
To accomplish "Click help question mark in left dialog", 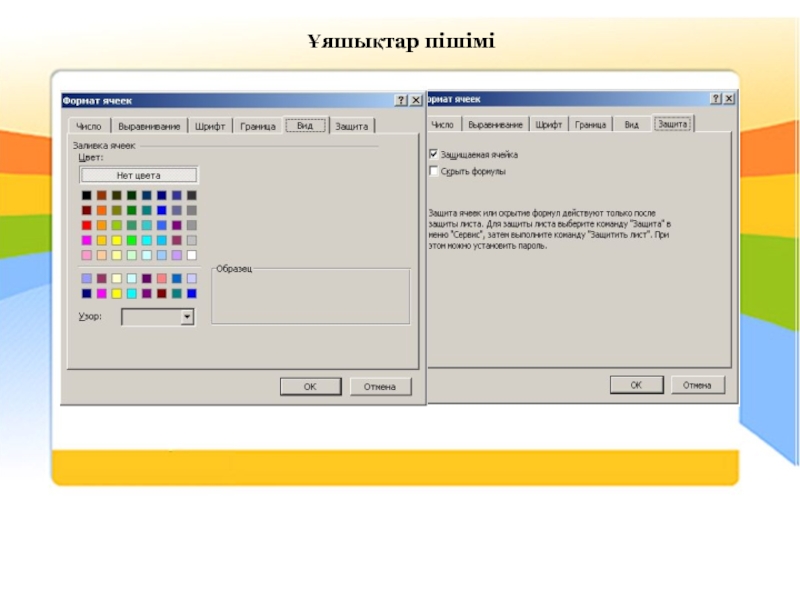I will click(402, 100).
